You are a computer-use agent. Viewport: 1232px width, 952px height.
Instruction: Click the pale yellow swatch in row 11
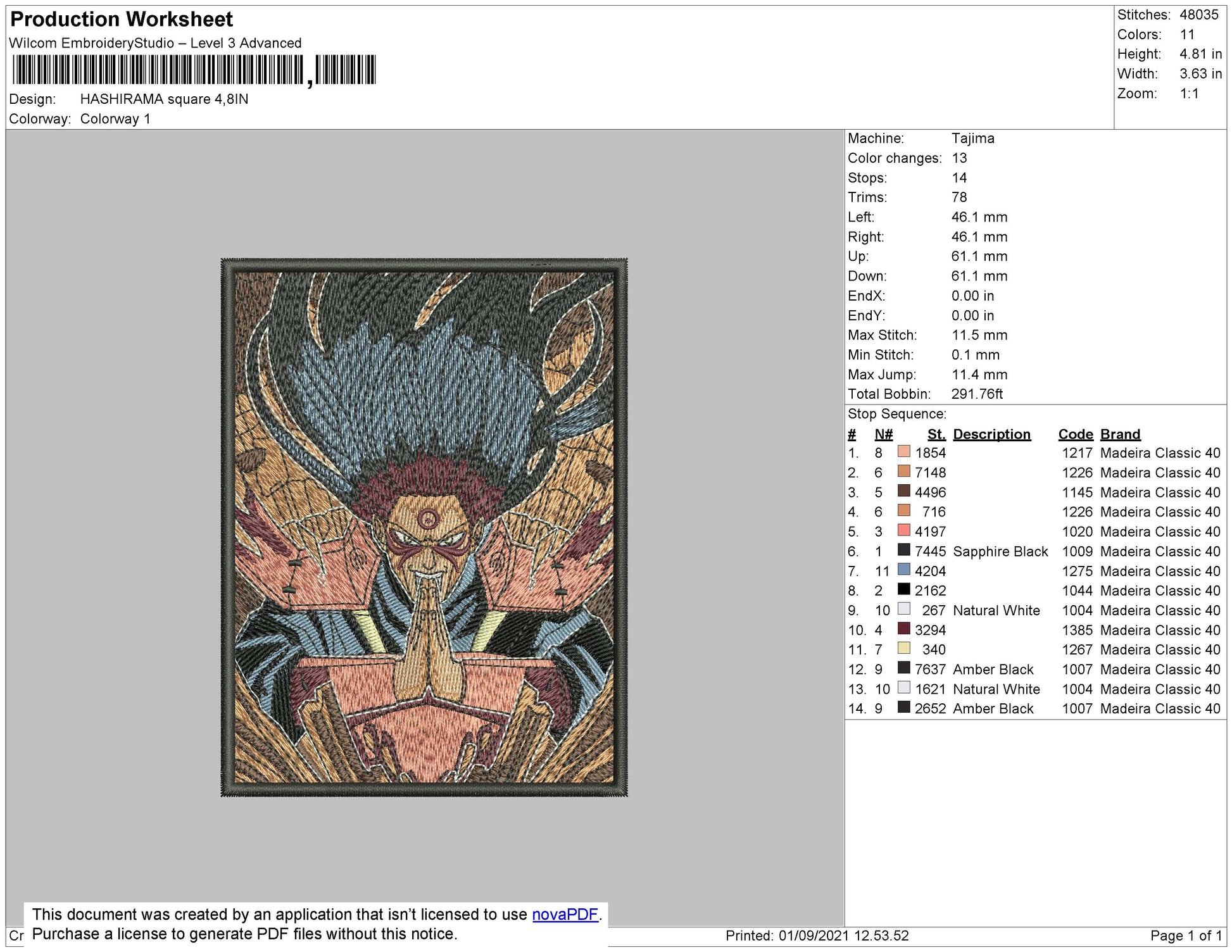[903, 649]
